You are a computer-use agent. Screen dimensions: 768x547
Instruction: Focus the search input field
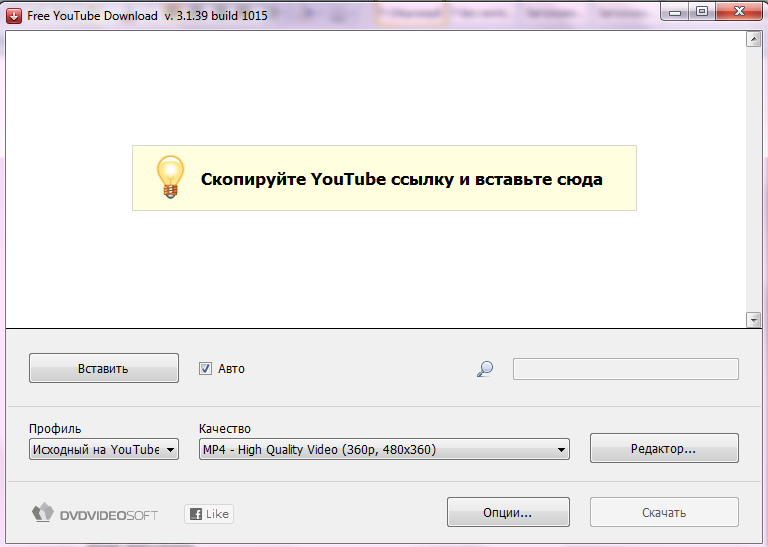pyautogui.click(x=625, y=369)
